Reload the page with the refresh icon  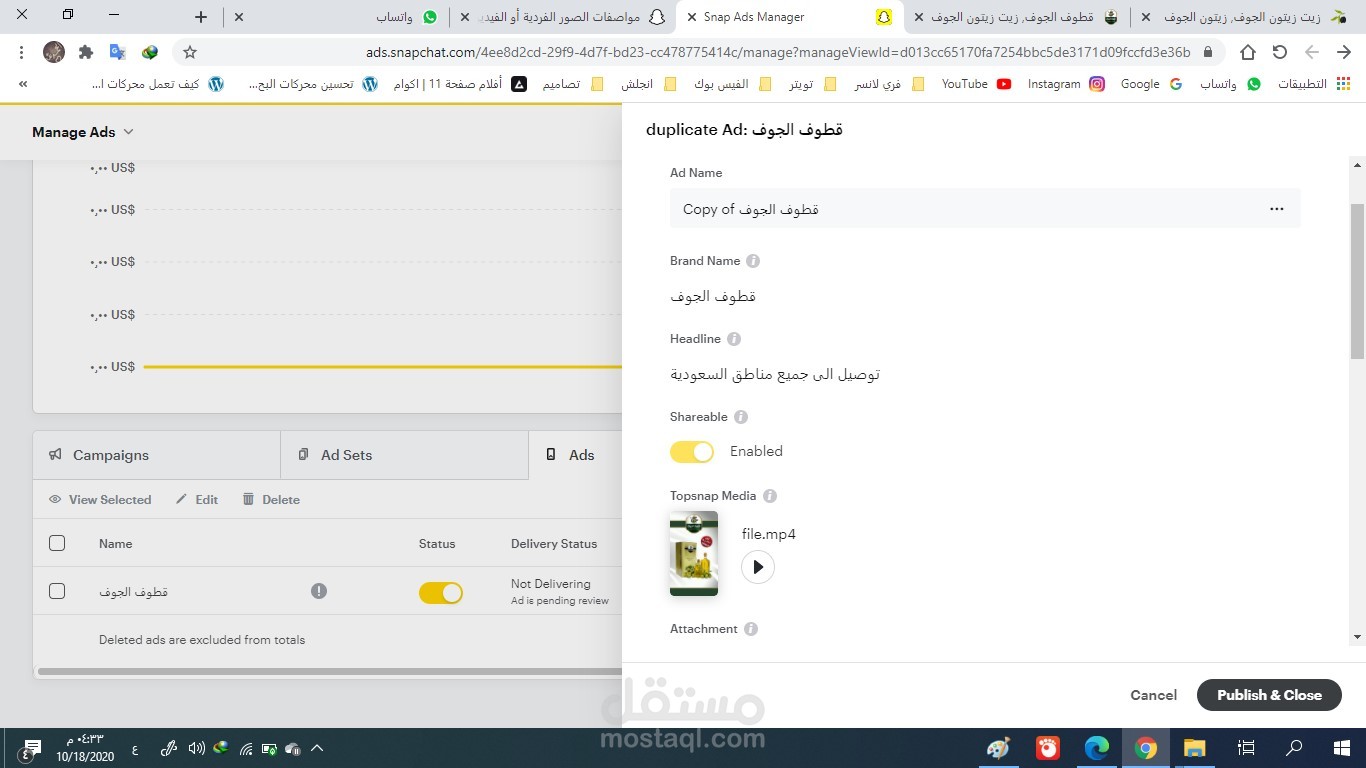[x=1280, y=52]
